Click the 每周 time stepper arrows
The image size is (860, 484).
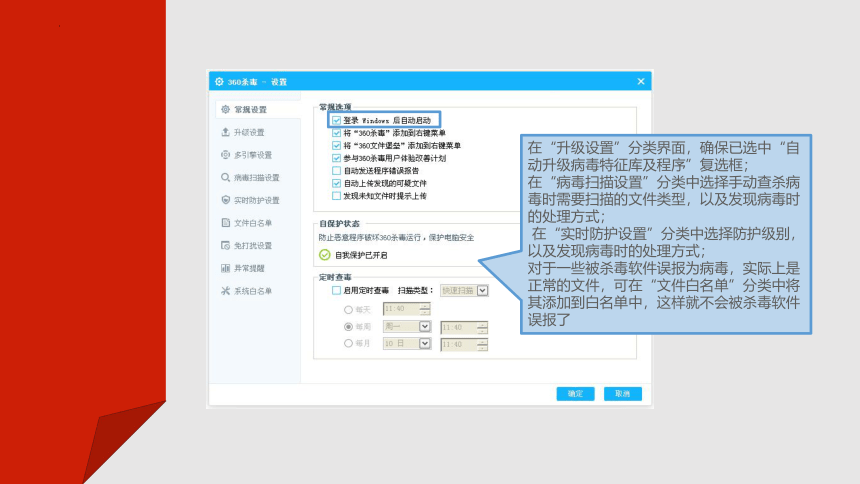tap(482, 328)
